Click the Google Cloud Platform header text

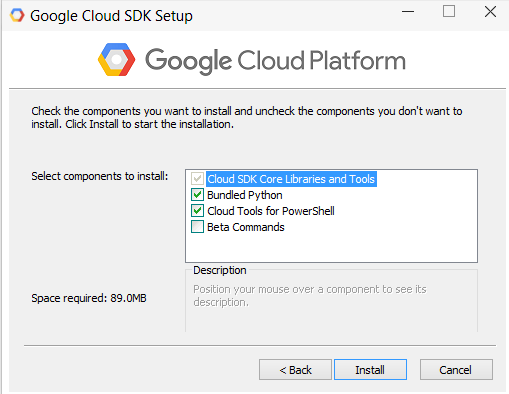point(275,61)
